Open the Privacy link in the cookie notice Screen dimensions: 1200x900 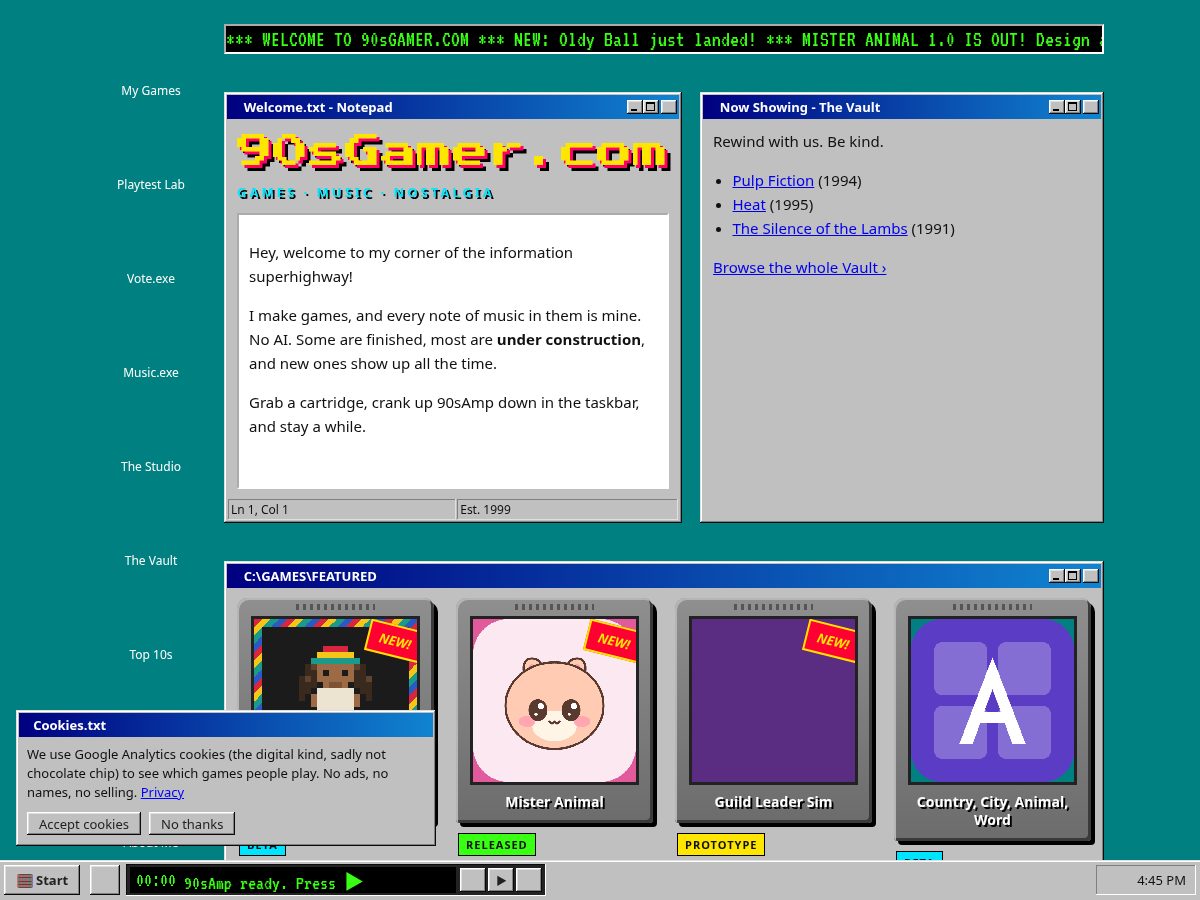162,792
